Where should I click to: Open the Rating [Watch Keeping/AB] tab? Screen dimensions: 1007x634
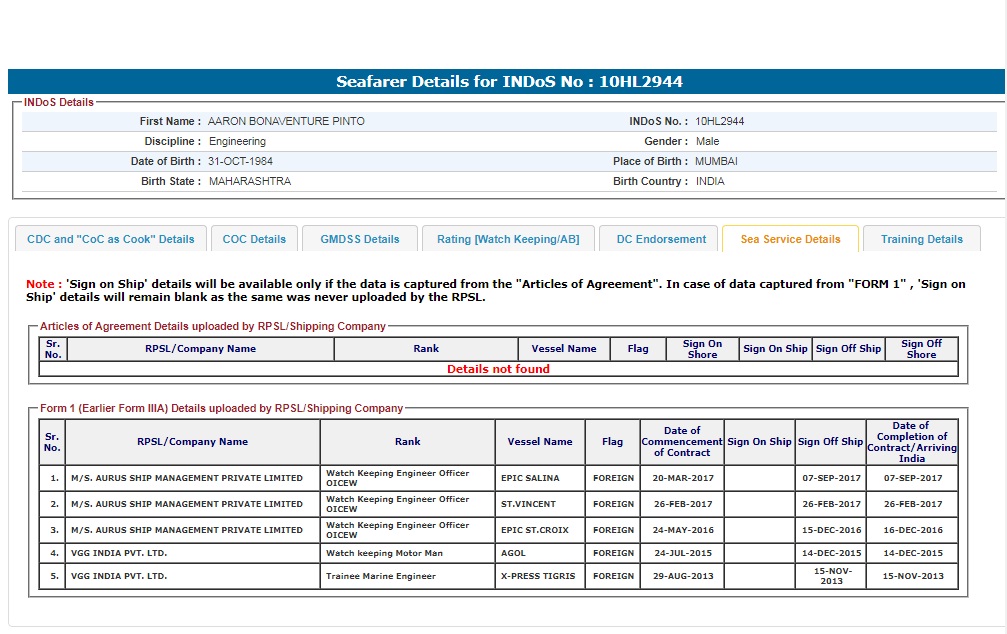508,239
